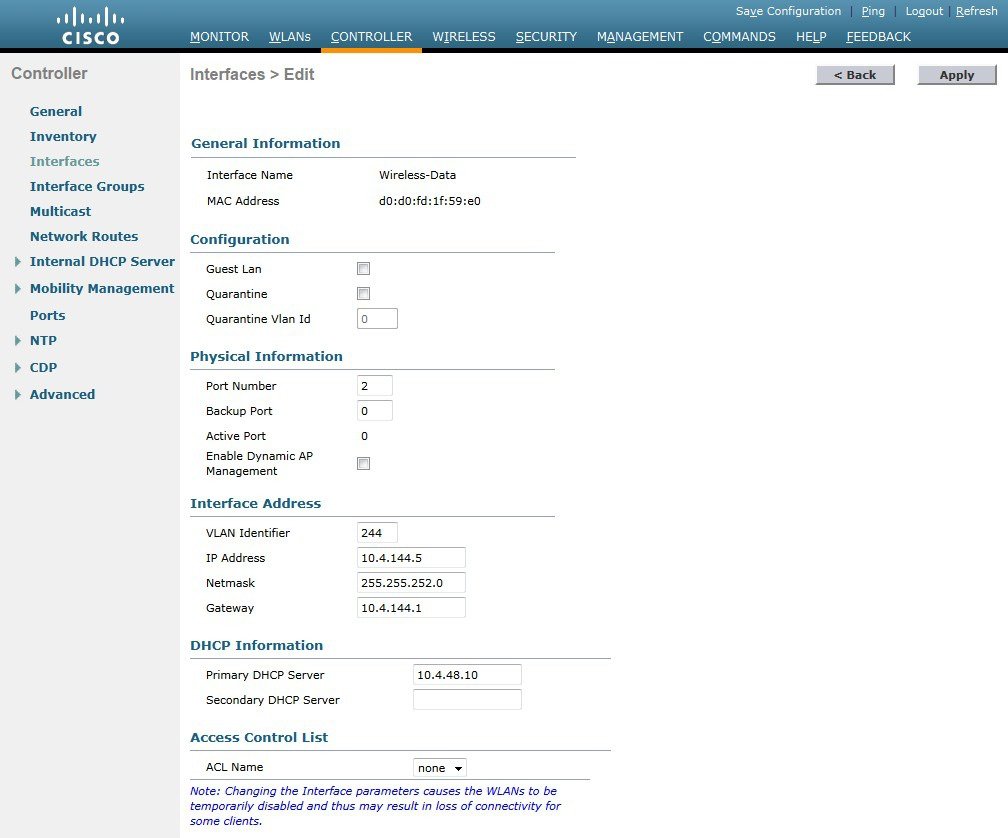Enable the Guest Lan checkbox
Screen dimensions: 1008x838
pyautogui.click(x=363, y=268)
